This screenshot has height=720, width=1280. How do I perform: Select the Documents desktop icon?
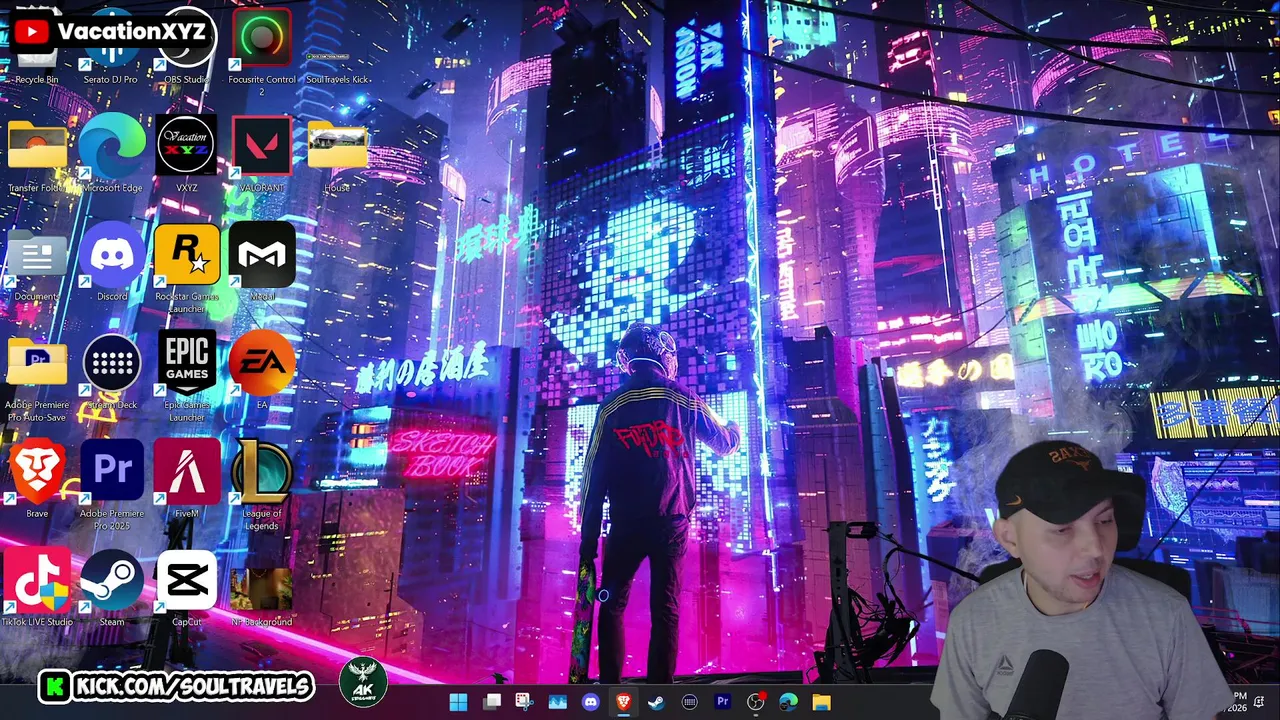point(37,262)
